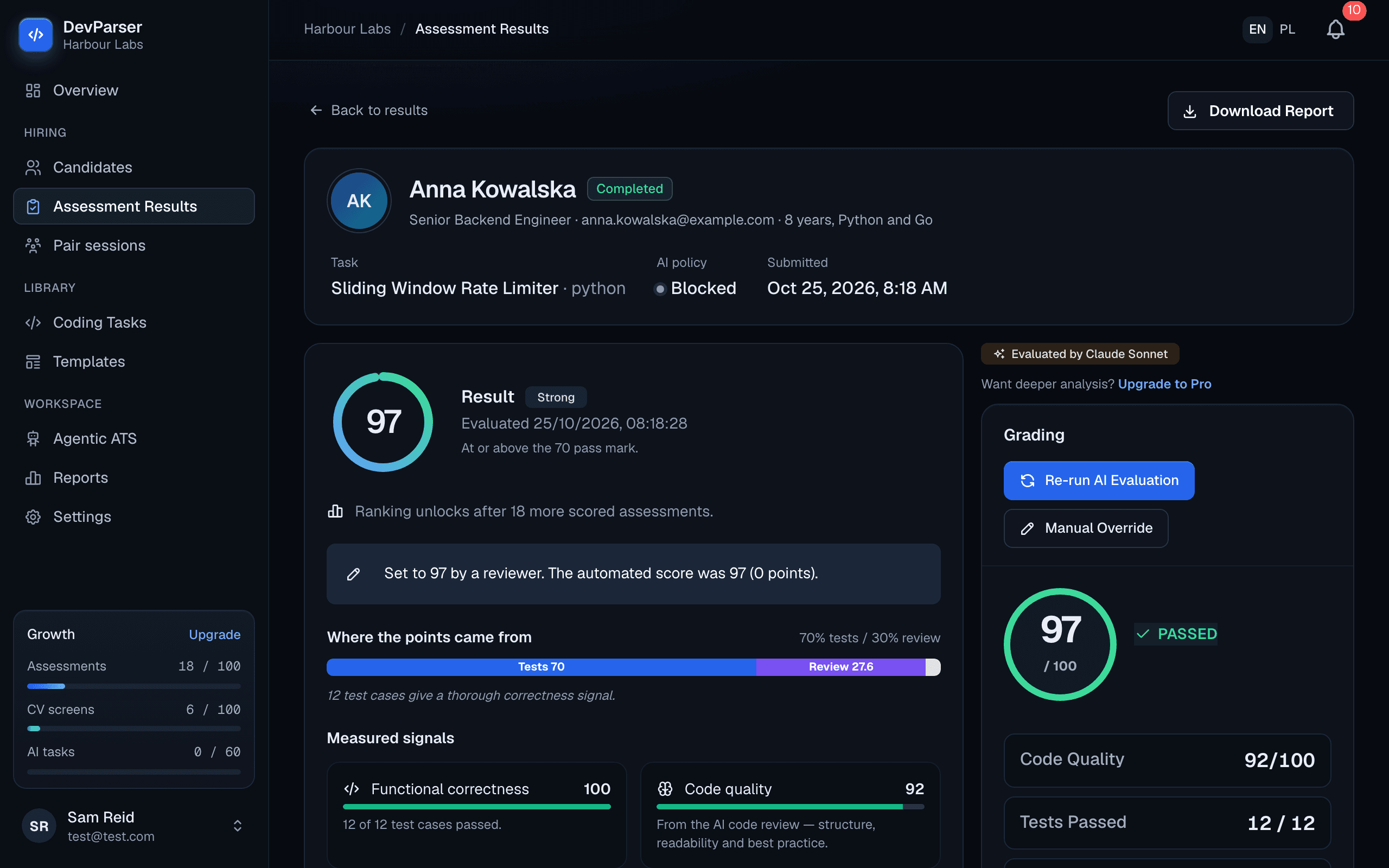The image size is (1389, 868).
Task: Click the pencil icon in reviewer note
Action: click(353, 574)
